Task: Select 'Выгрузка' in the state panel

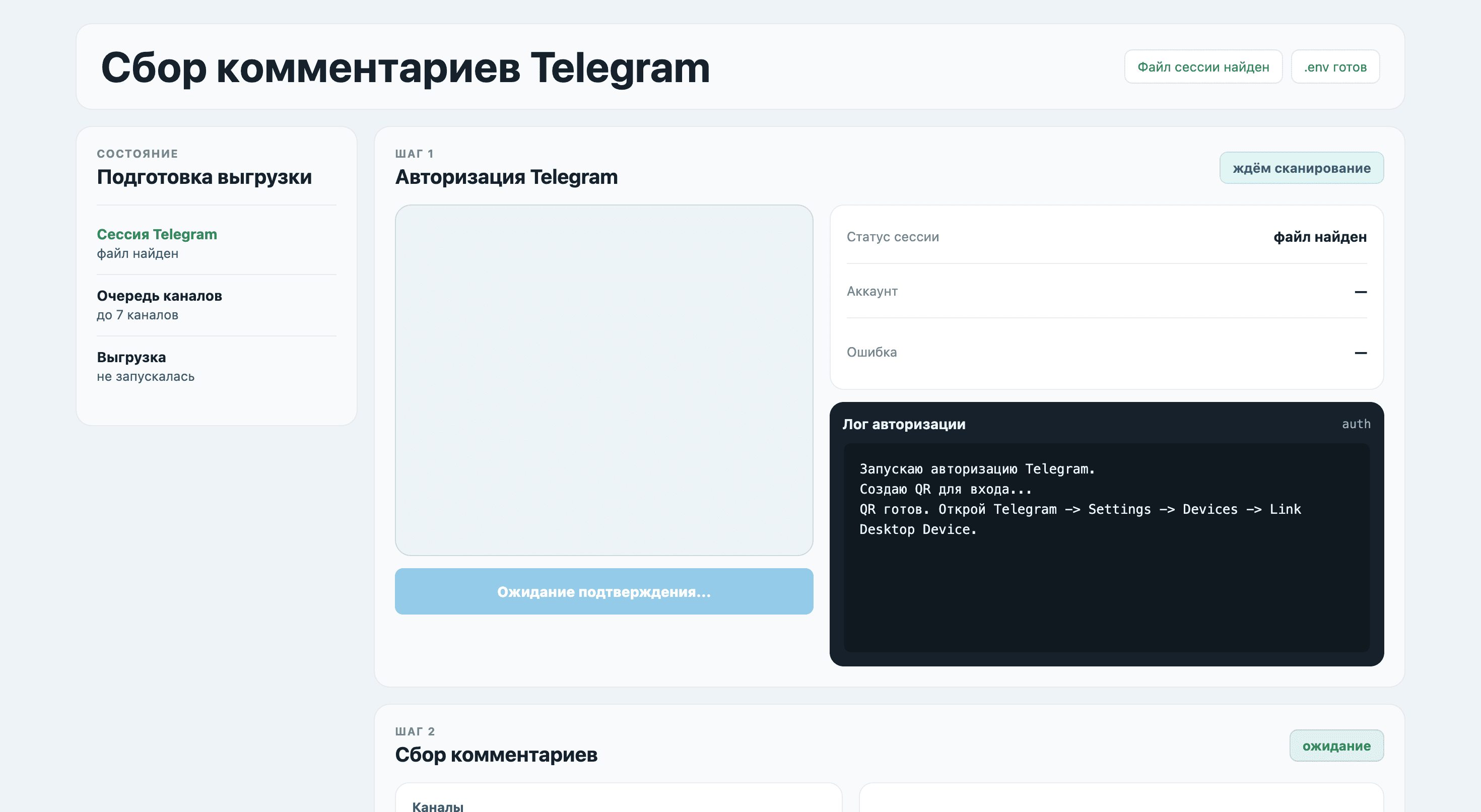Action: pos(131,357)
